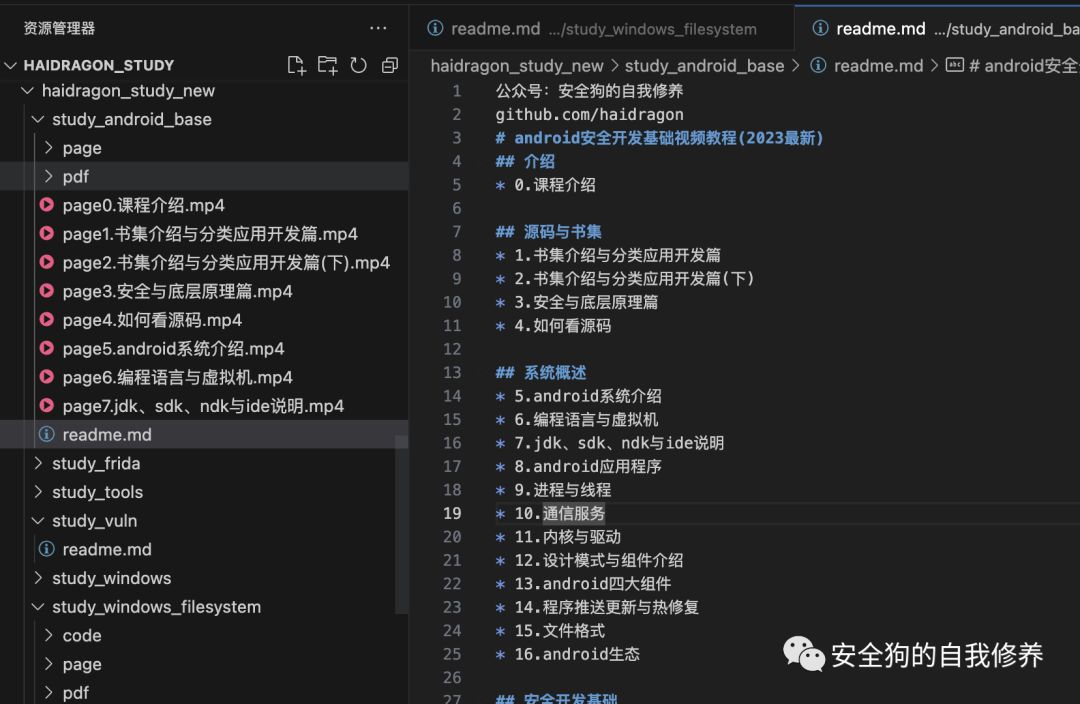Click the symbol icon before android heading breadcrumb
Screen dimensions: 1080x704
(955, 65)
